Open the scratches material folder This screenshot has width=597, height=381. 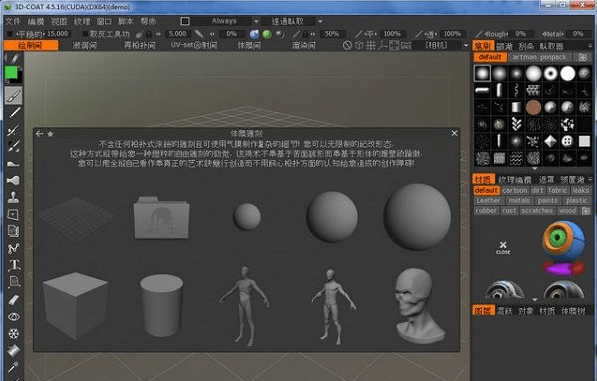(537, 210)
